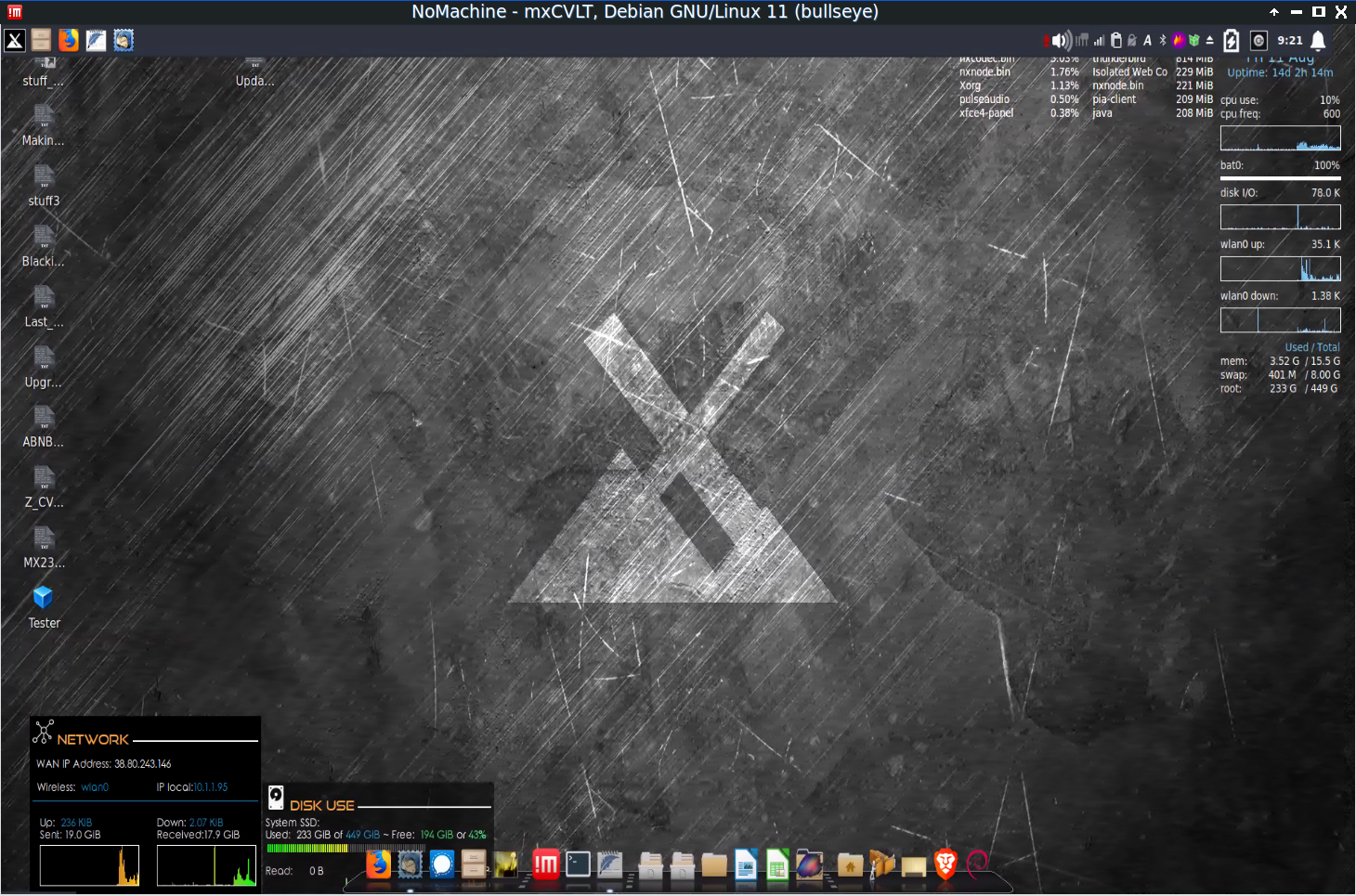Select the stuff_... desktop file
Screen dimensions: 1356x896
(44, 73)
